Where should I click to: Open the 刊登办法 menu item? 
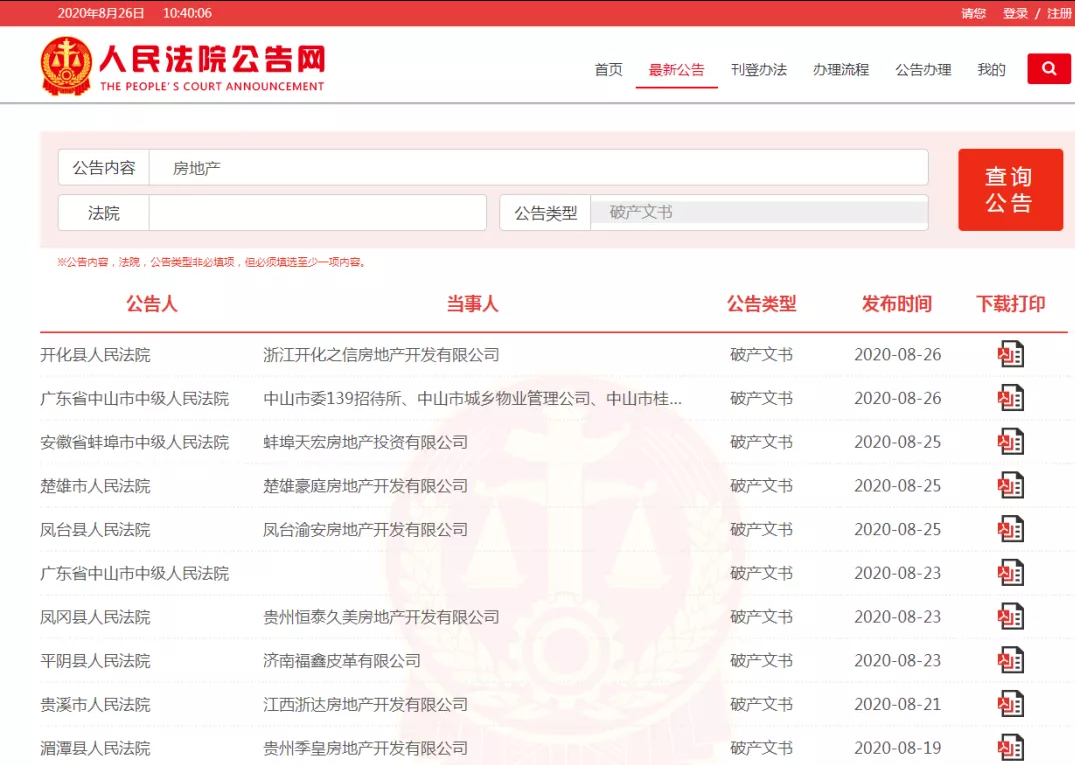pos(759,69)
